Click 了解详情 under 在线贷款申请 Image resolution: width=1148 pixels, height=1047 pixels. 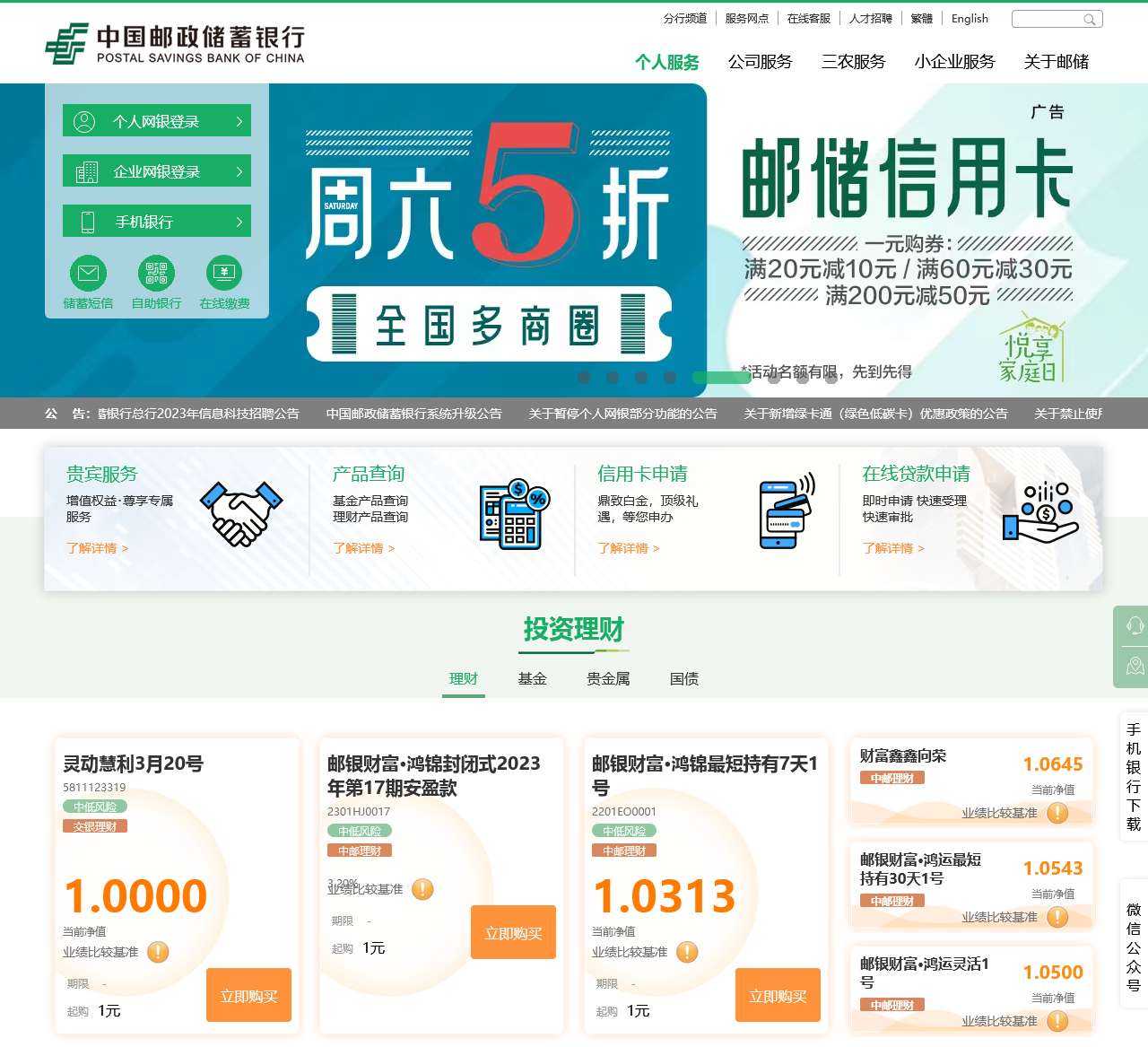(x=893, y=548)
